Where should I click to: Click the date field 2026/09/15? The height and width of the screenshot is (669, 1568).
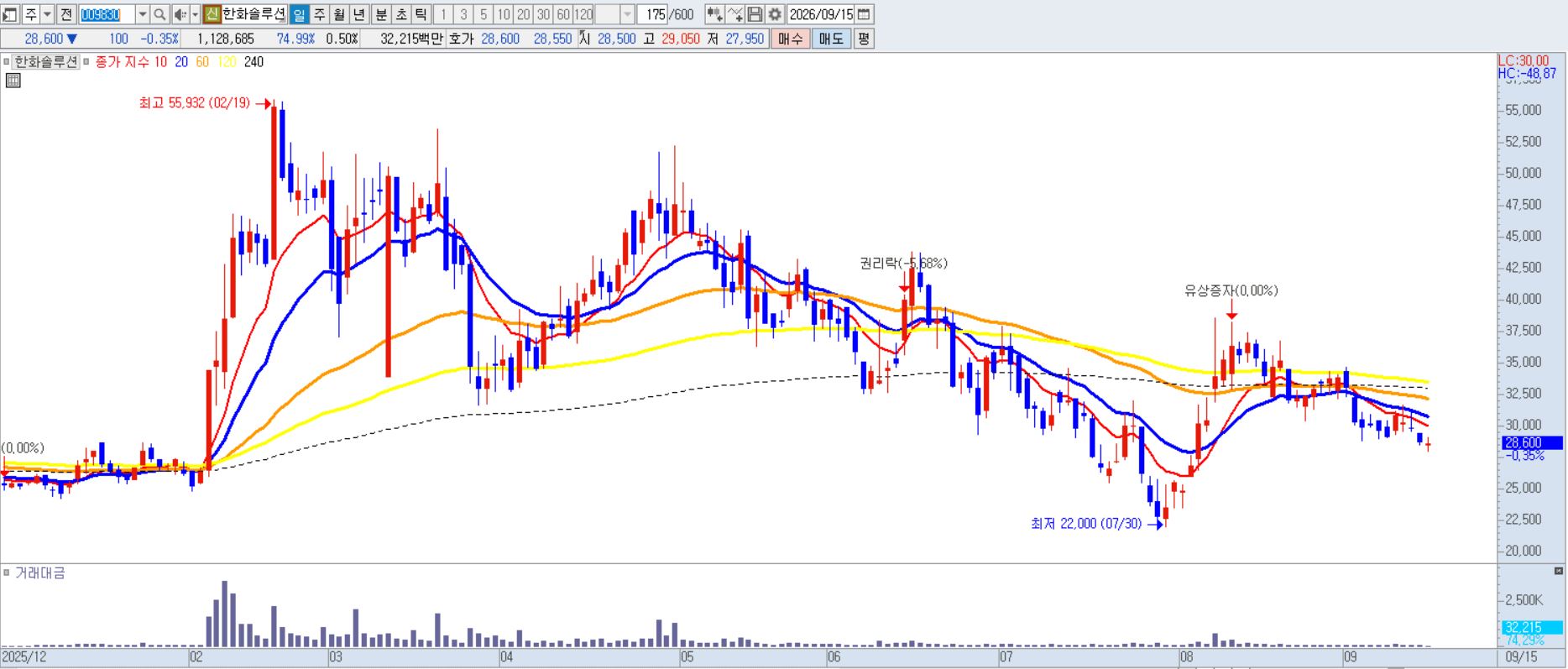821,14
